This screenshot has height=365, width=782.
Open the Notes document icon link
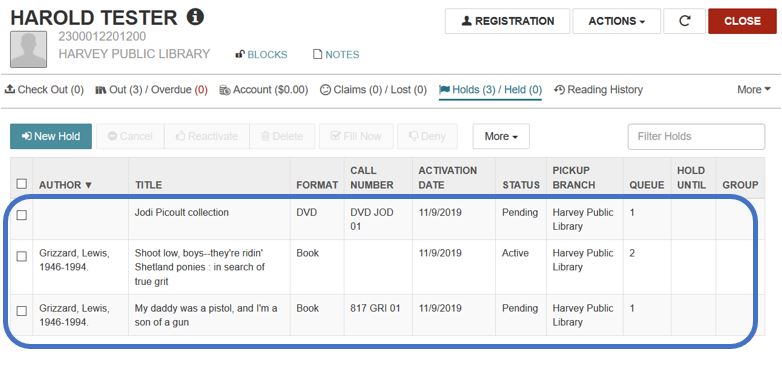coord(336,54)
